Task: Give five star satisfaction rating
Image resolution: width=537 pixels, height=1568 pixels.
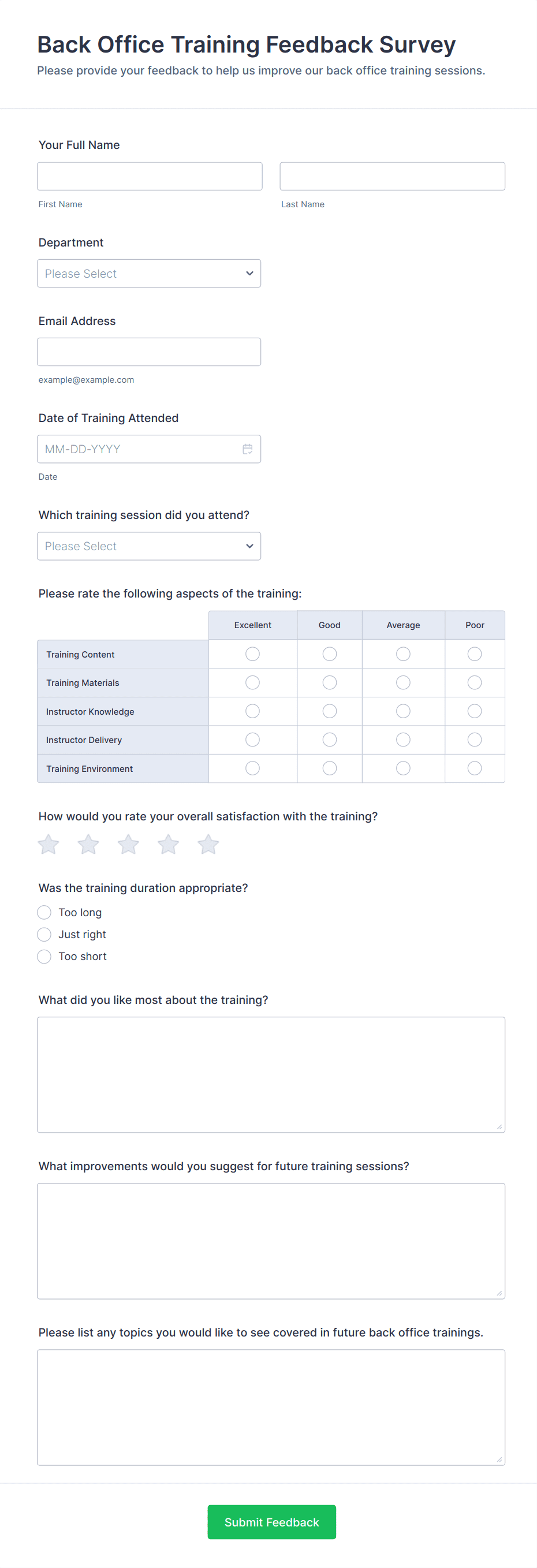Action: pos(208,844)
